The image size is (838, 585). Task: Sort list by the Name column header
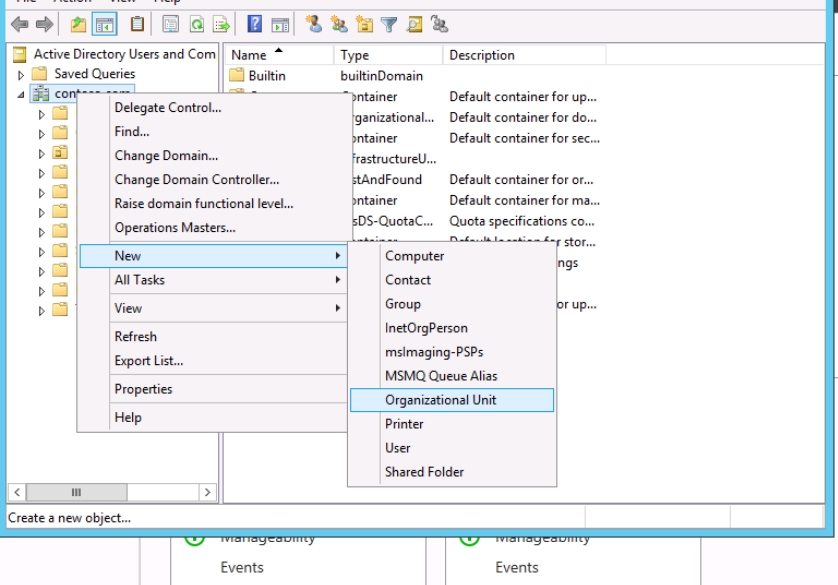tap(280, 55)
